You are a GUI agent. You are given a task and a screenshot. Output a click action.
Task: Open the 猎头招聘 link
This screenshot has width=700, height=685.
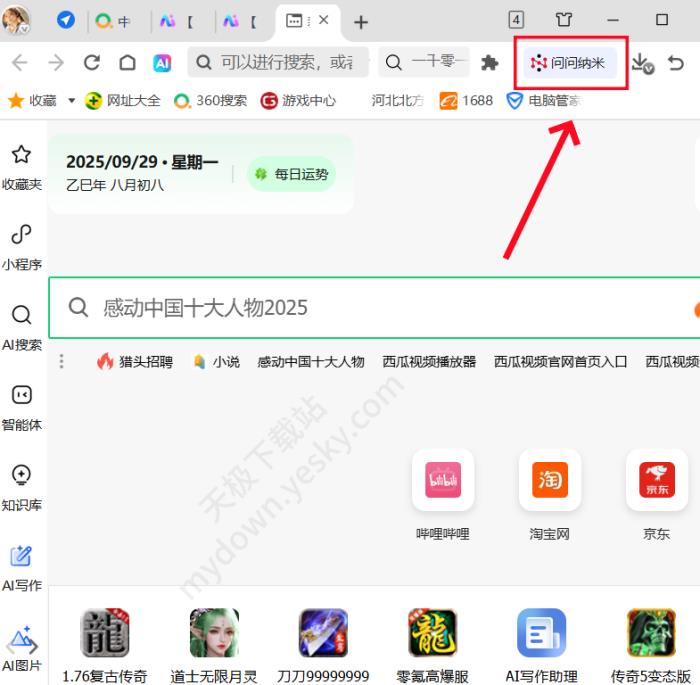(135, 362)
